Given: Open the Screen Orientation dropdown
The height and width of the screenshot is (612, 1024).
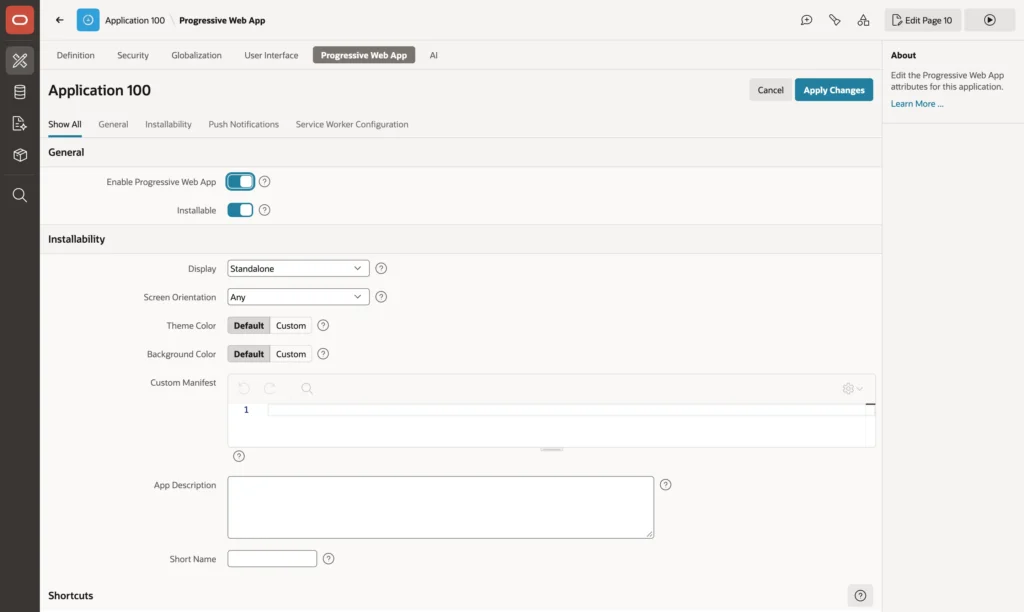Looking at the screenshot, I should coord(298,297).
